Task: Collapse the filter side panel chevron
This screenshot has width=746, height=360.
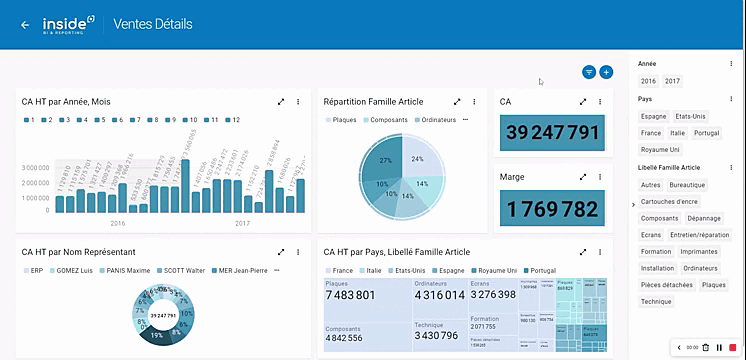Action: [x=633, y=205]
